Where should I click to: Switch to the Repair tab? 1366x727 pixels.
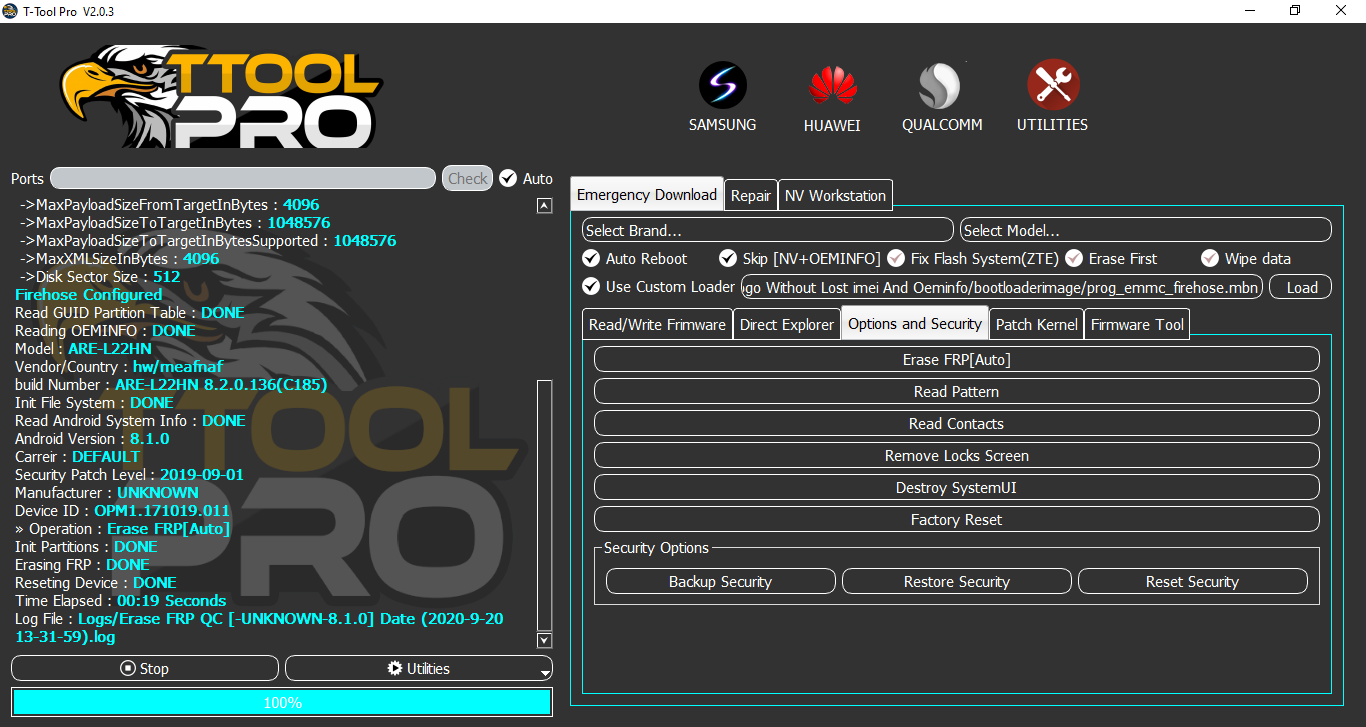point(751,196)
